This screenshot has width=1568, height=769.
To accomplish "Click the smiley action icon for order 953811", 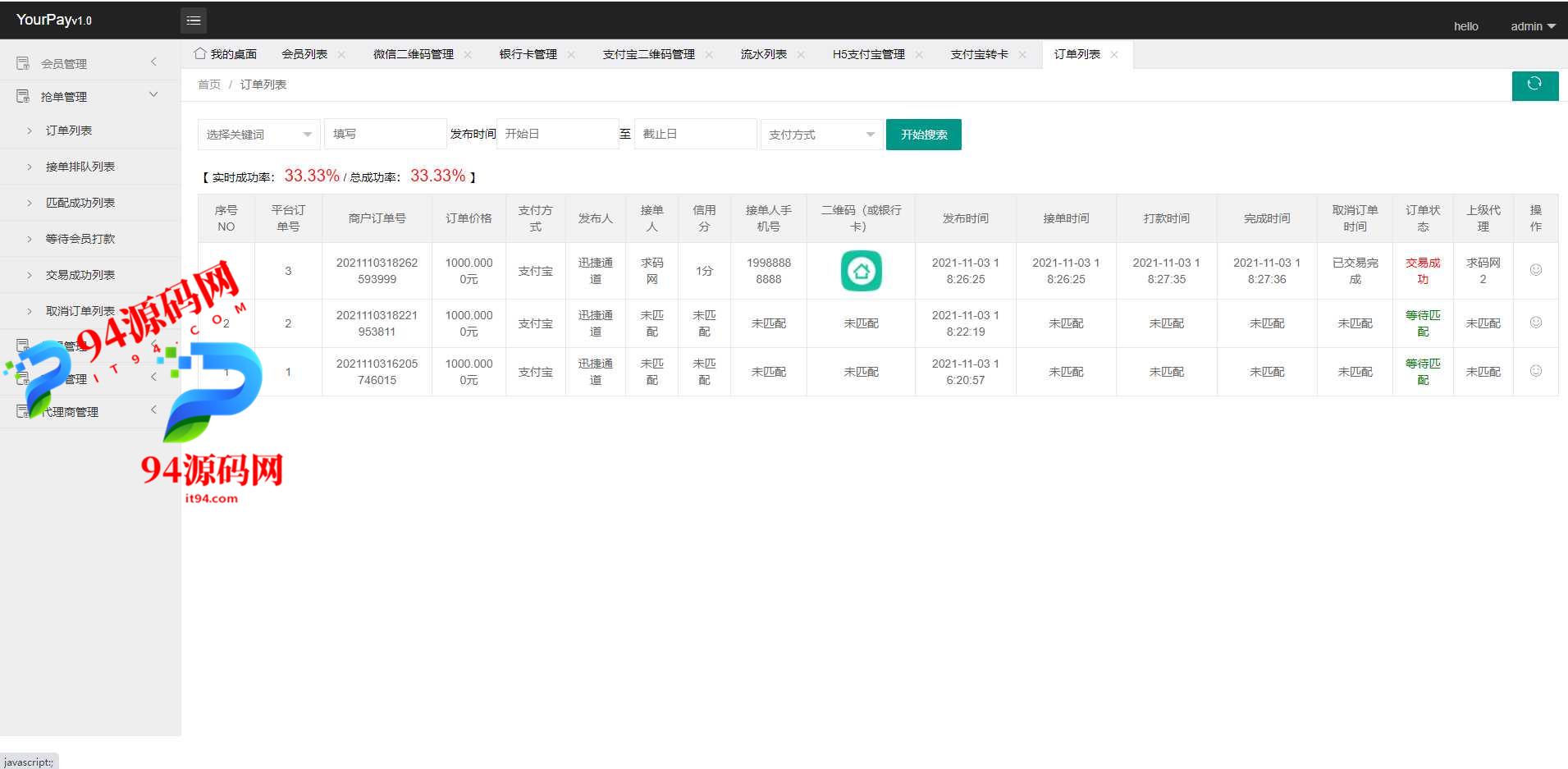I will click(1535, 323).
